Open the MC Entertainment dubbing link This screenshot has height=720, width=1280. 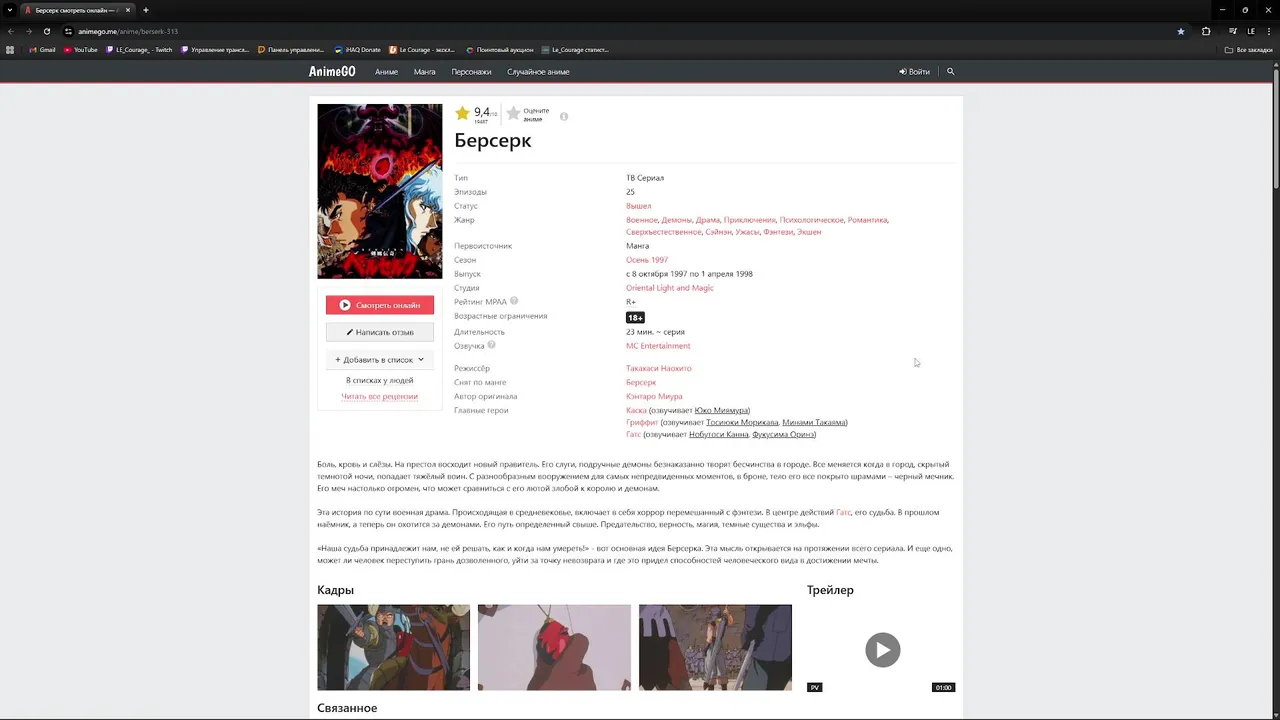tap(658, 346)
